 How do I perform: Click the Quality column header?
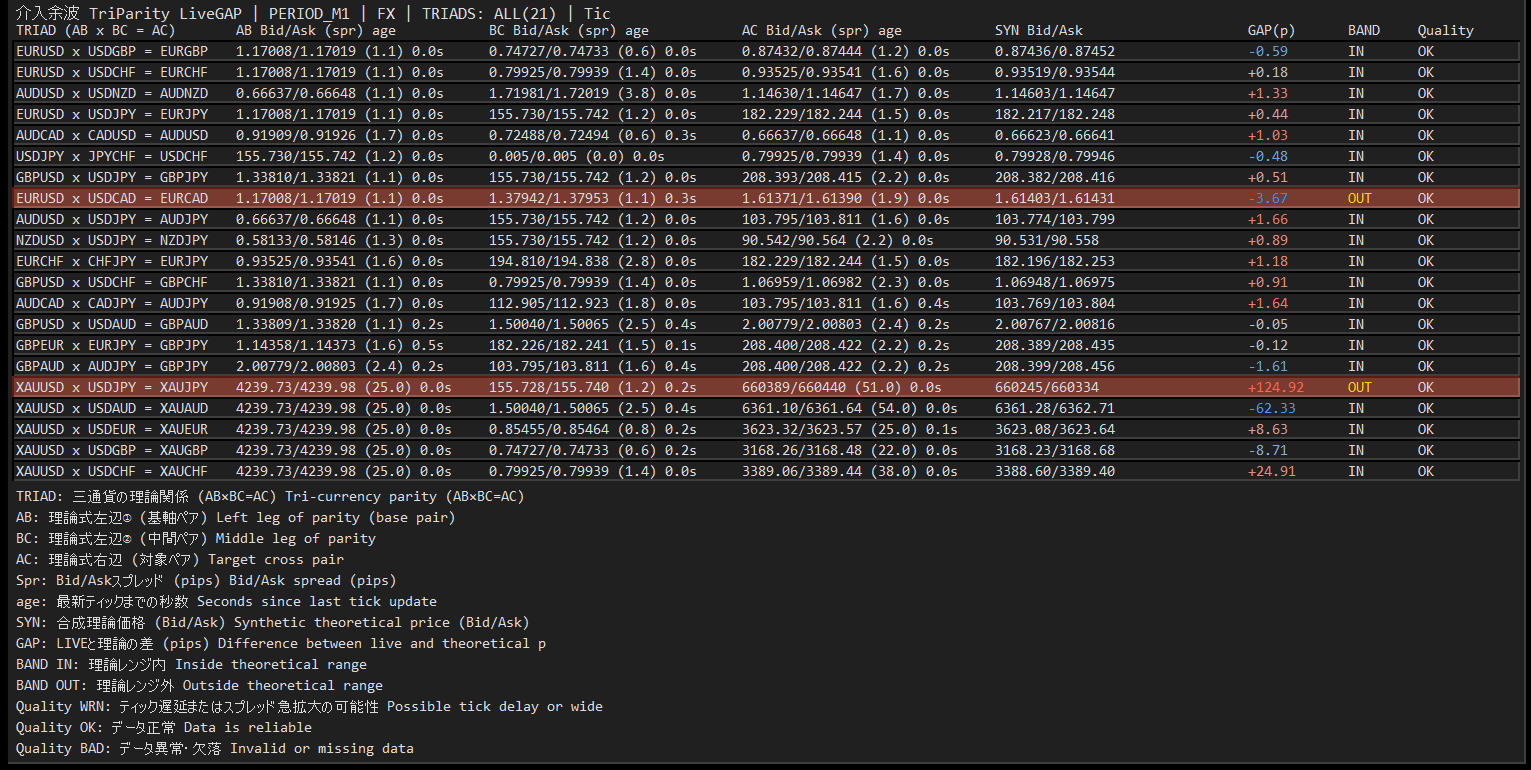click(1445, 31)
